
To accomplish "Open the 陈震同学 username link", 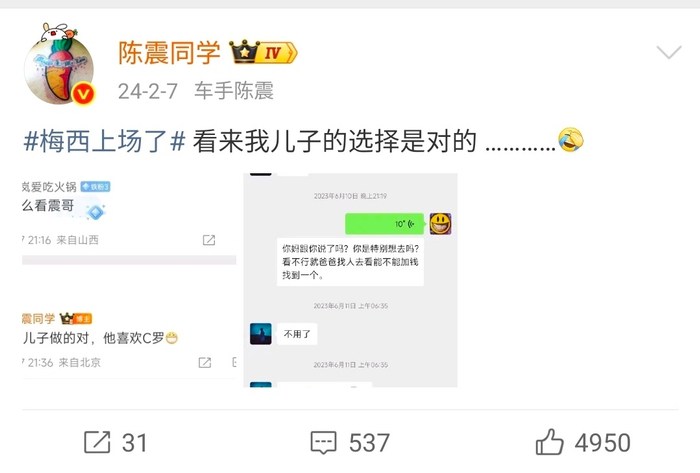I will (x=169, y=53).
